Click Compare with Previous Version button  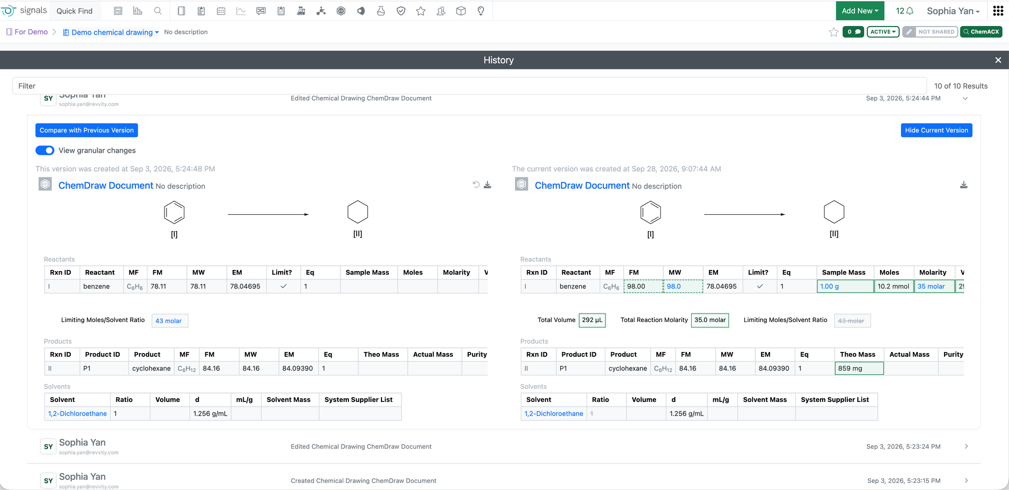pyautogui.click(x=87, y=130)
